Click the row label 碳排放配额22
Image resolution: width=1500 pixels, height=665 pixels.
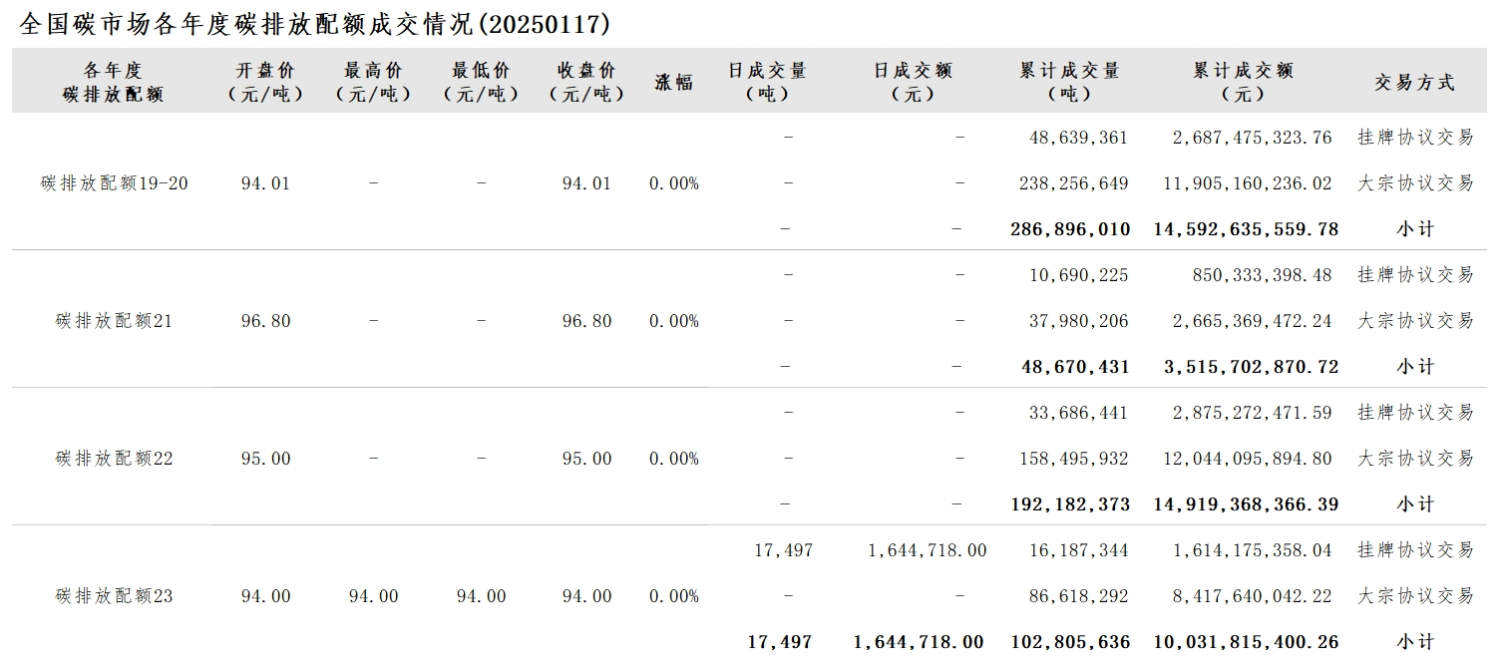coord(114,458)
